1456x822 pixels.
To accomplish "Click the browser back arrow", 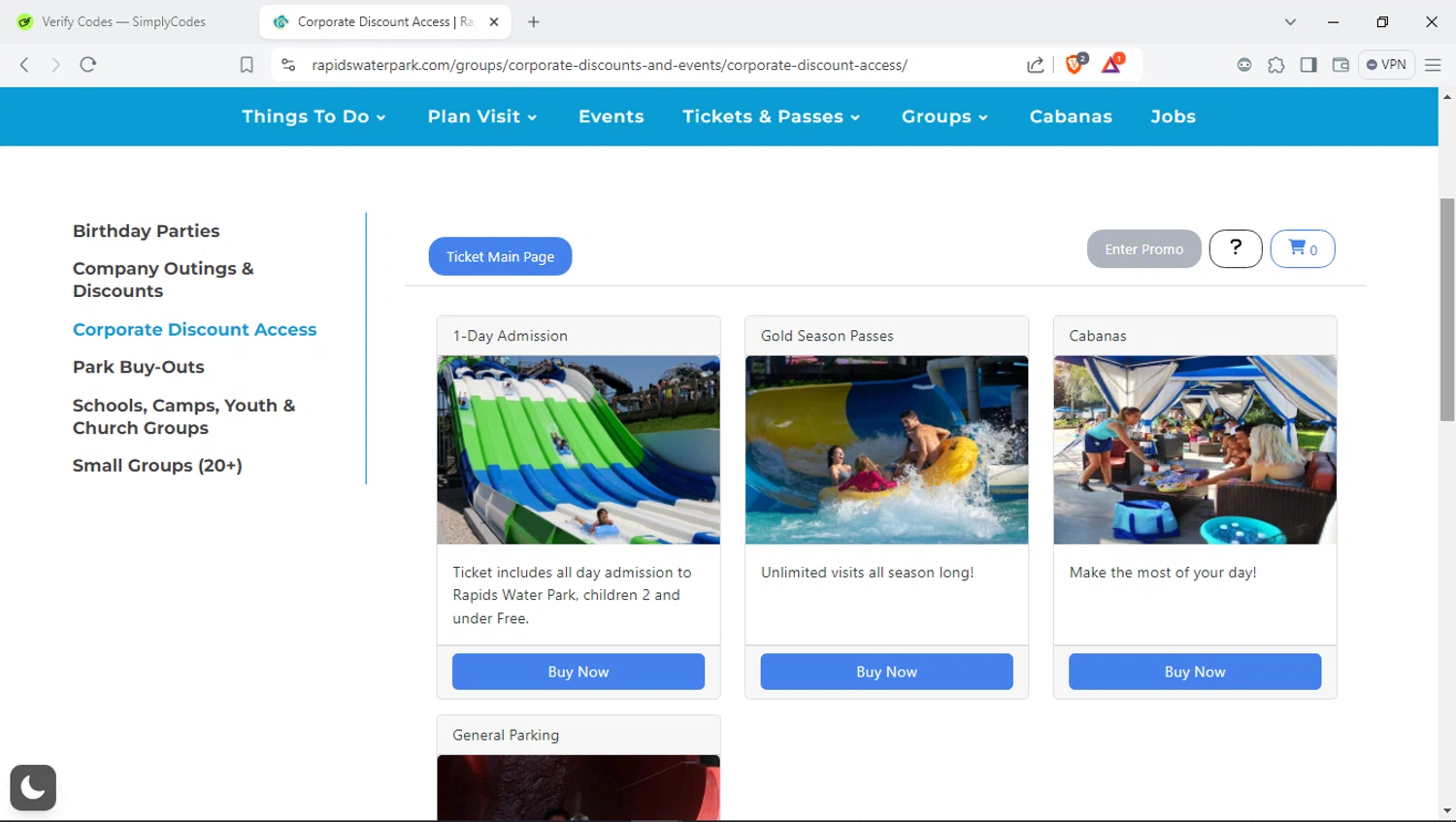I will point(24,65).
